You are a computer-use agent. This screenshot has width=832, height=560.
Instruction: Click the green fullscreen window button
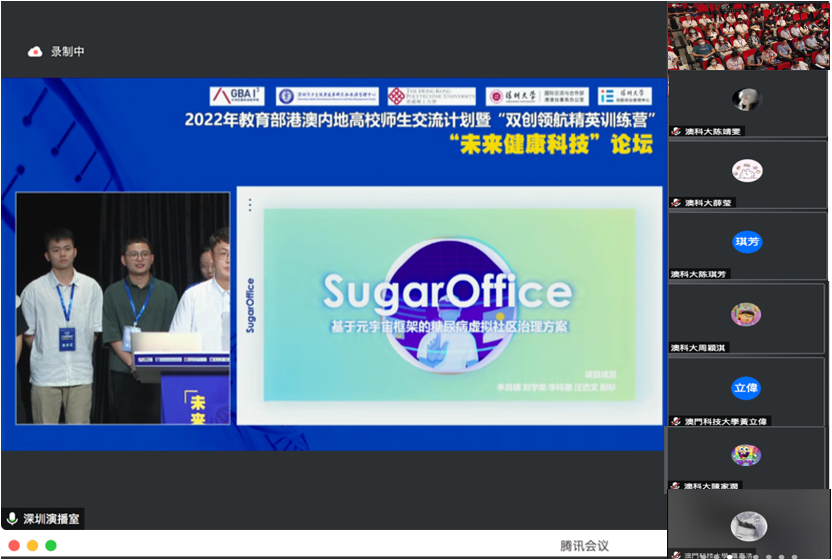pos(51,545)
